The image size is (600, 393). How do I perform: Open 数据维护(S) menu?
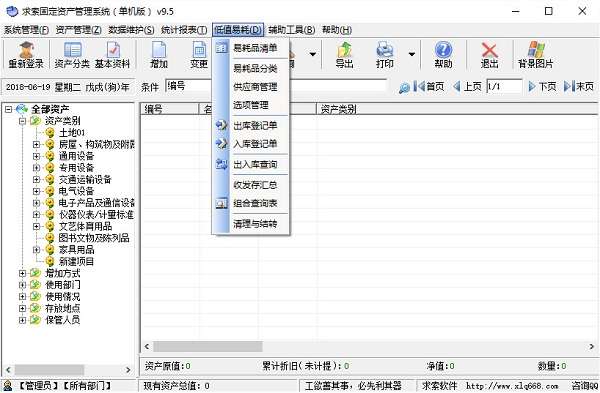point(131,30)
